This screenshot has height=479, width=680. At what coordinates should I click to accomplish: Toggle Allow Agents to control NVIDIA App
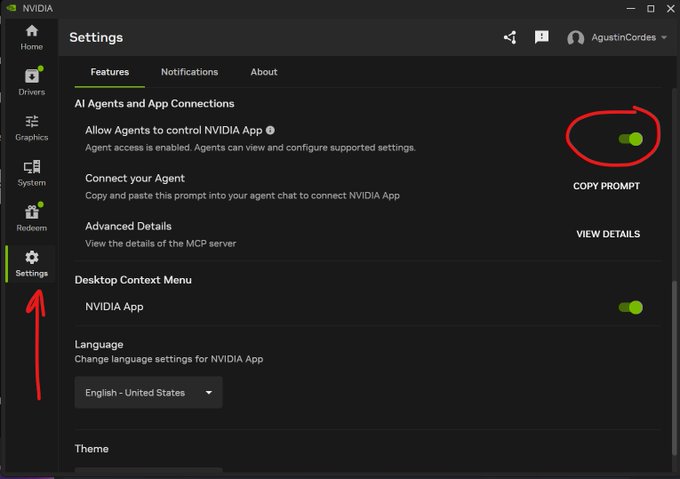631,139
